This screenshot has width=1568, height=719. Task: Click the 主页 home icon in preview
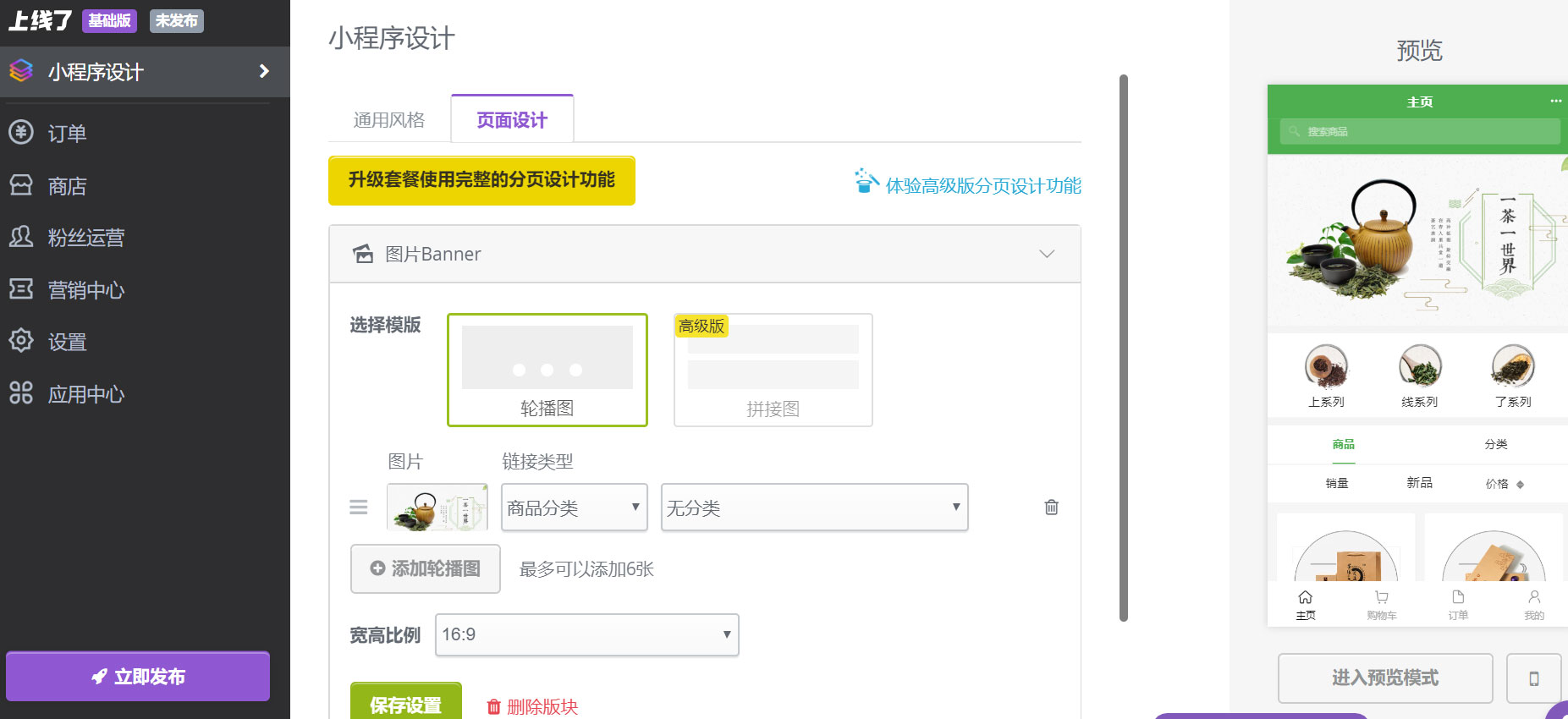(x=1306, y=597)
